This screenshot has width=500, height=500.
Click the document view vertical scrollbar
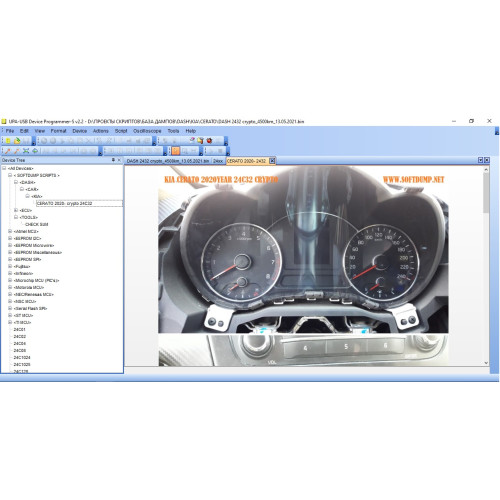point(486,266)
